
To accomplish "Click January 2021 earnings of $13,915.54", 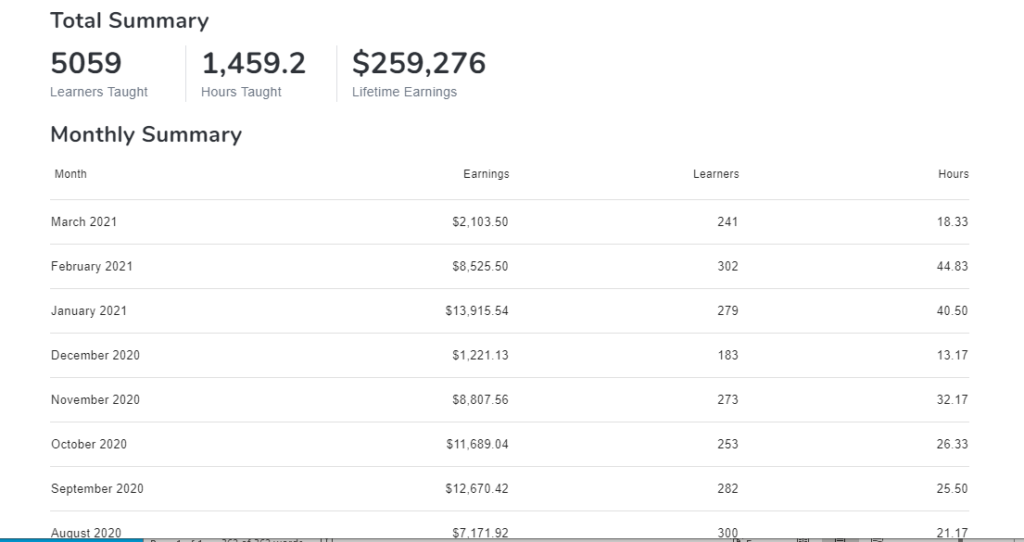I will [477, 311].
